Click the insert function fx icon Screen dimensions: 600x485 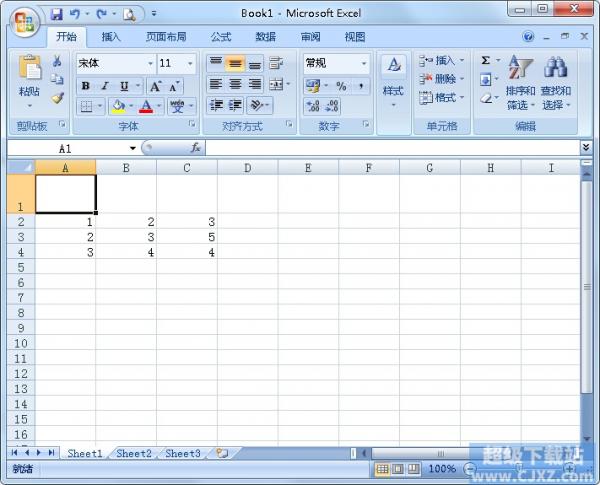pos(195,148)
